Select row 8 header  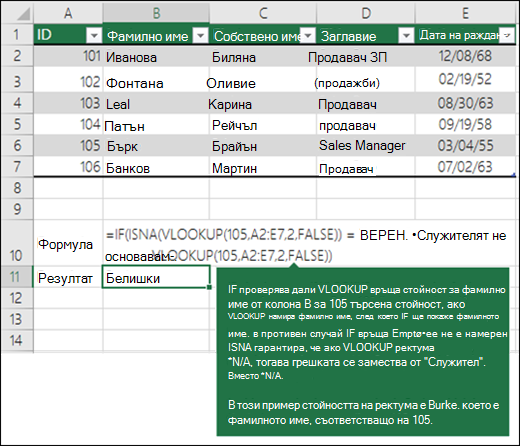17,188
